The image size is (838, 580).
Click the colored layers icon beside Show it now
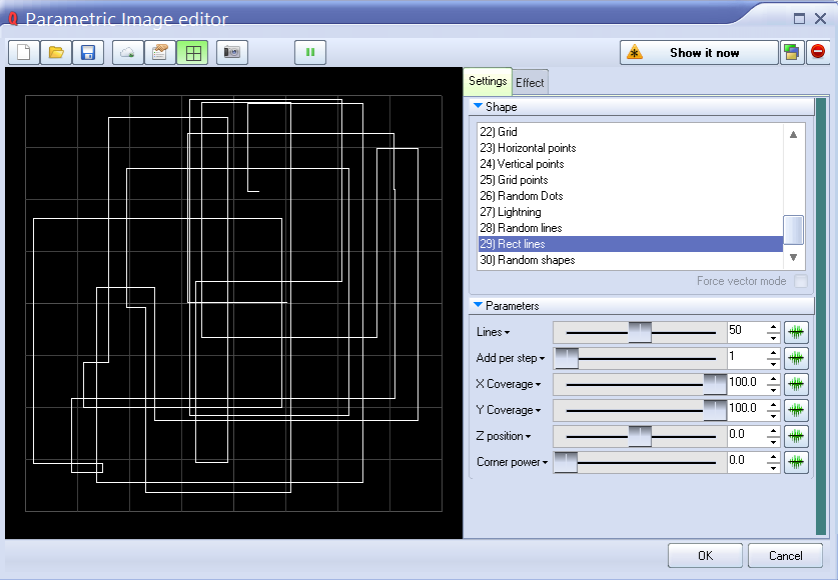point(792,52)
